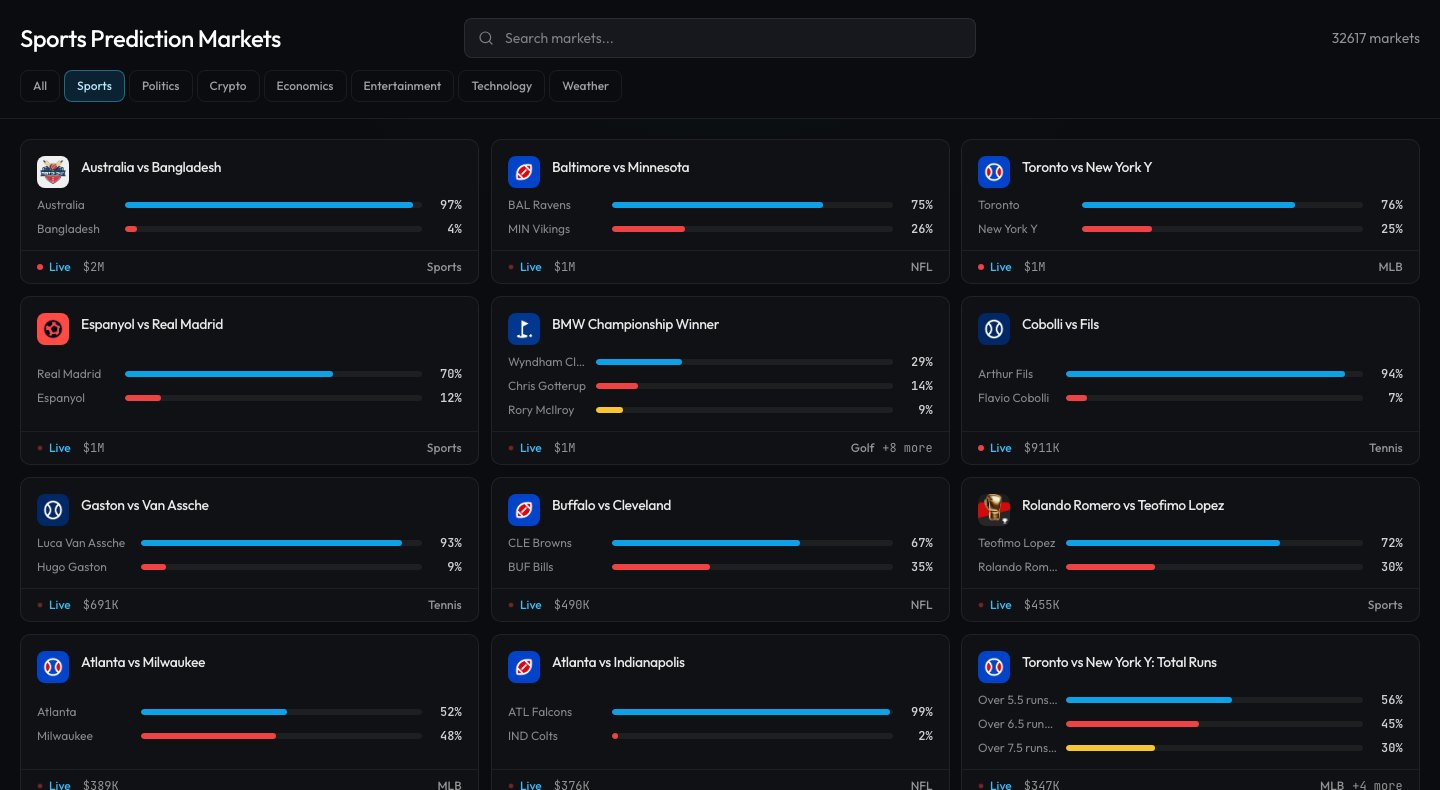Click the Gaston vs Van Assche tennis icon
Image resolution: width=1440 pixels, height=790 pixels.
click(53, 510)
